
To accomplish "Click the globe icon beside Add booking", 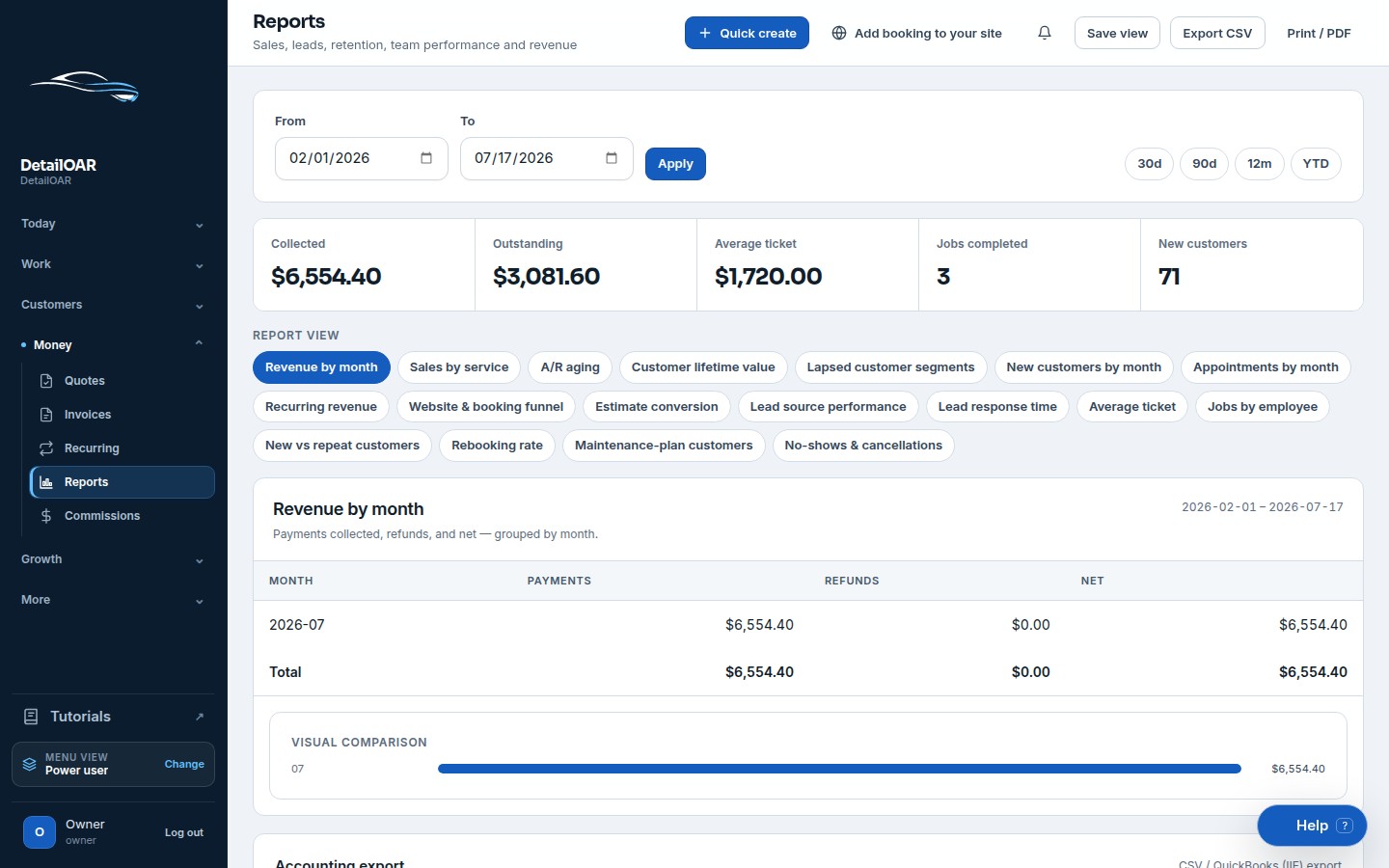I will [x=839, y=33].
